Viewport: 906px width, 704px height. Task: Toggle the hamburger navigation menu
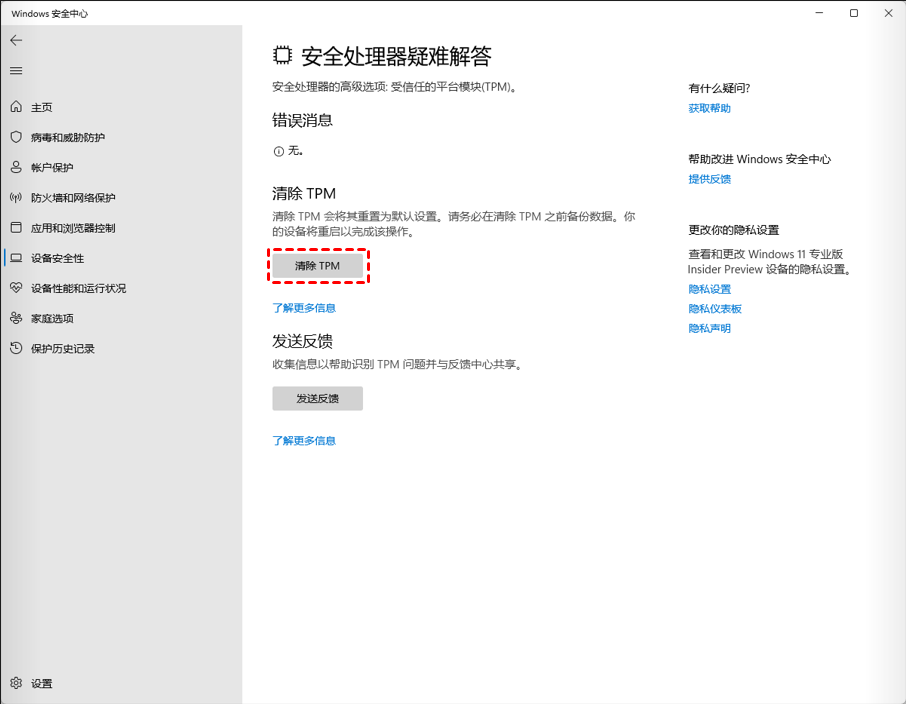point(16,71)
